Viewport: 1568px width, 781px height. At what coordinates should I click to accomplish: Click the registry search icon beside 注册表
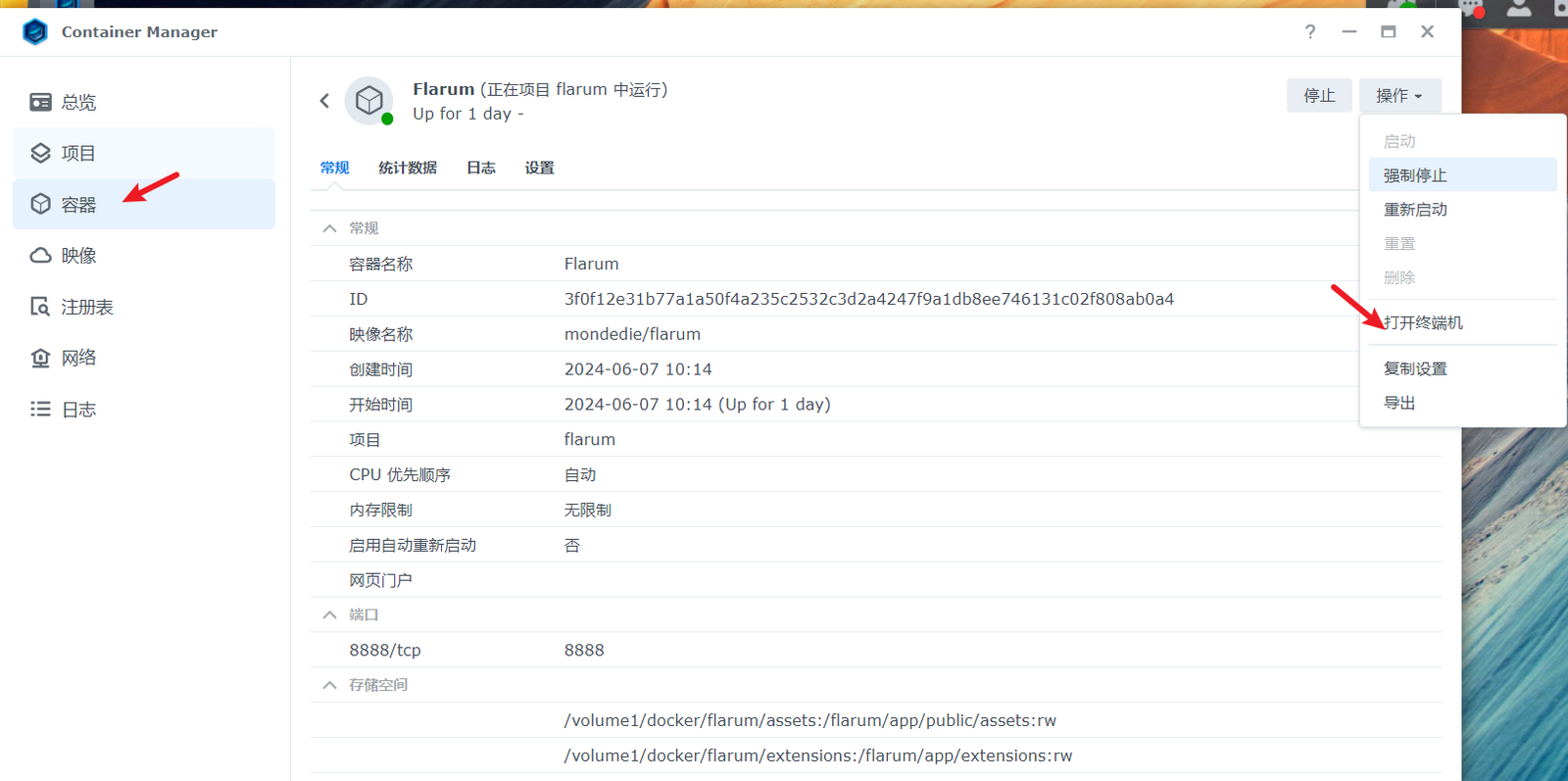click(40, 307)
